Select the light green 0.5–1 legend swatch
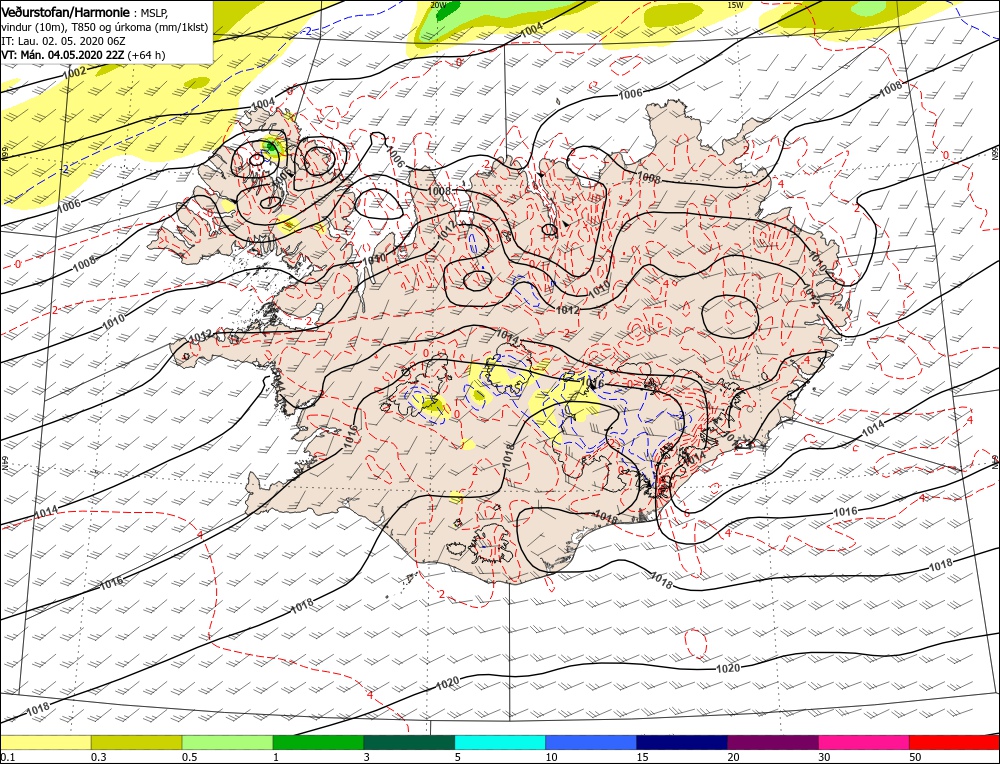1000x764 pixels. 228,742
